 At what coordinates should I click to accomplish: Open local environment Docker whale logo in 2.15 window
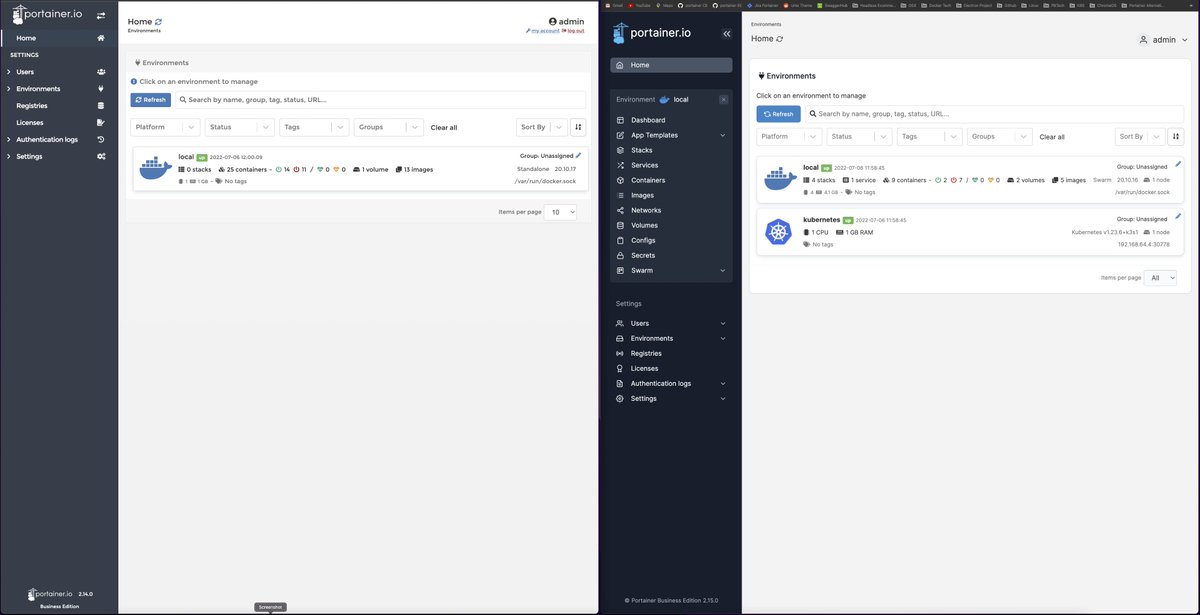coord(780,180)
